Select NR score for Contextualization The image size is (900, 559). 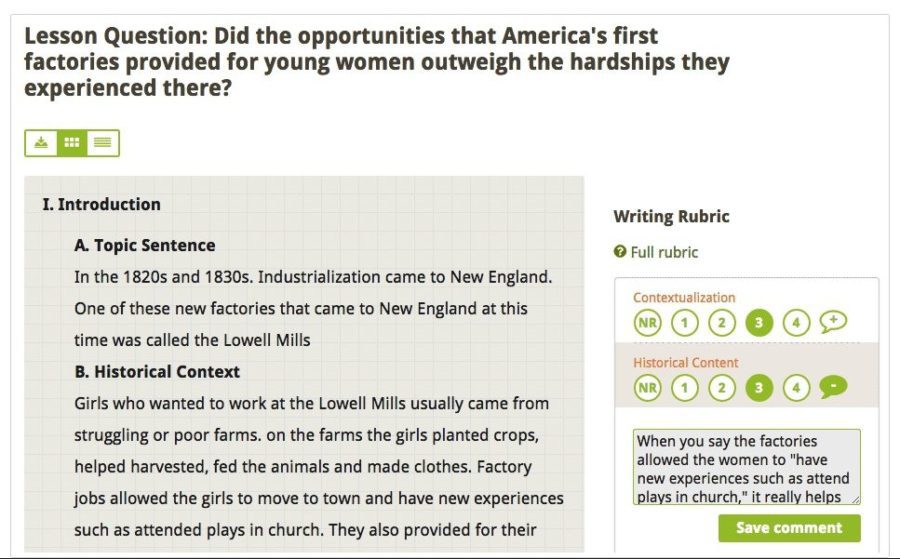pyautogui.click(x=647, y=323)
